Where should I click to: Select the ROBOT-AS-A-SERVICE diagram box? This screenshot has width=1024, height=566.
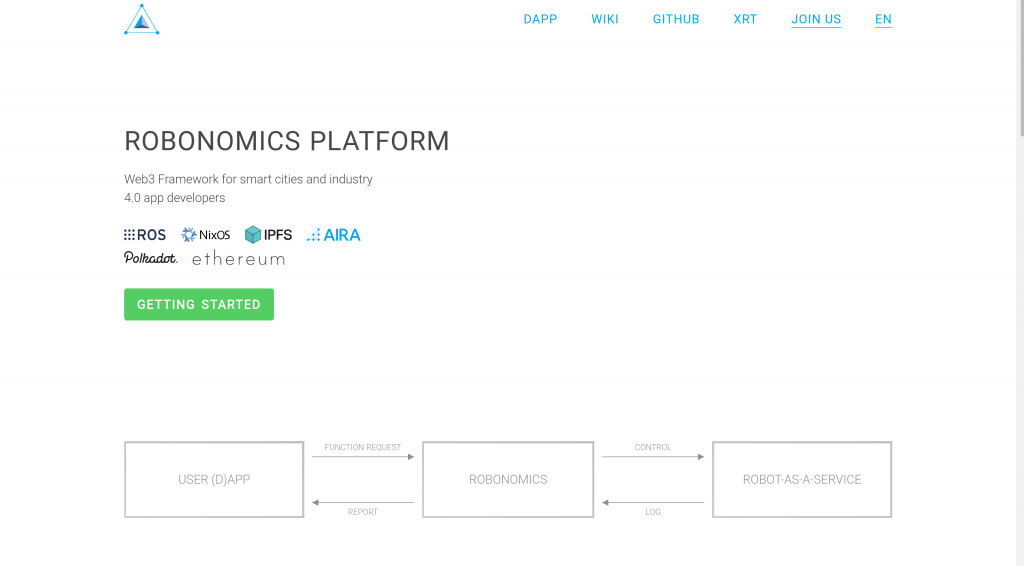coord(802,480)
